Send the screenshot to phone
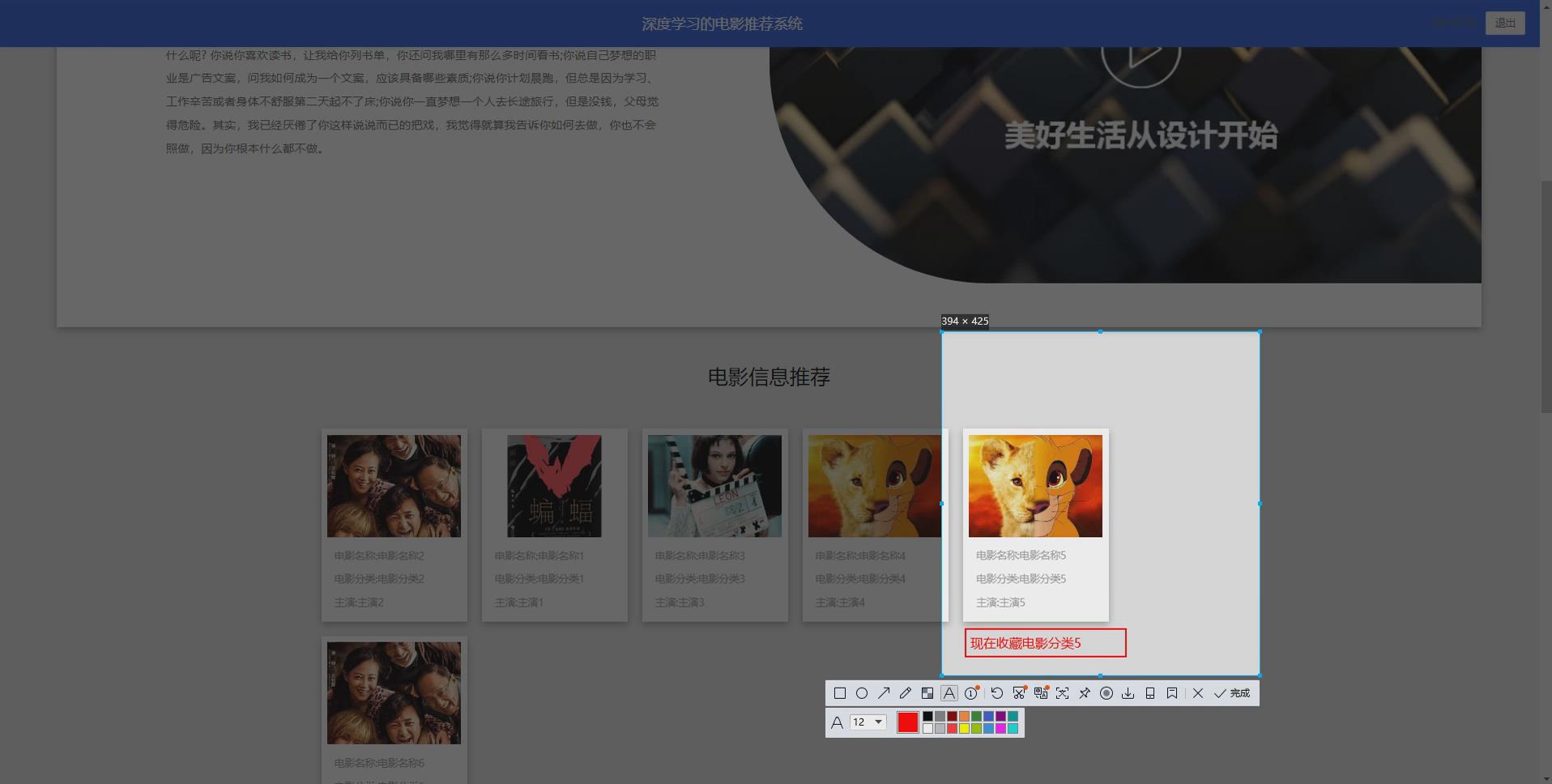Image resolution: width=1552 pixels, height=784 pixels. coord(1150,693)
